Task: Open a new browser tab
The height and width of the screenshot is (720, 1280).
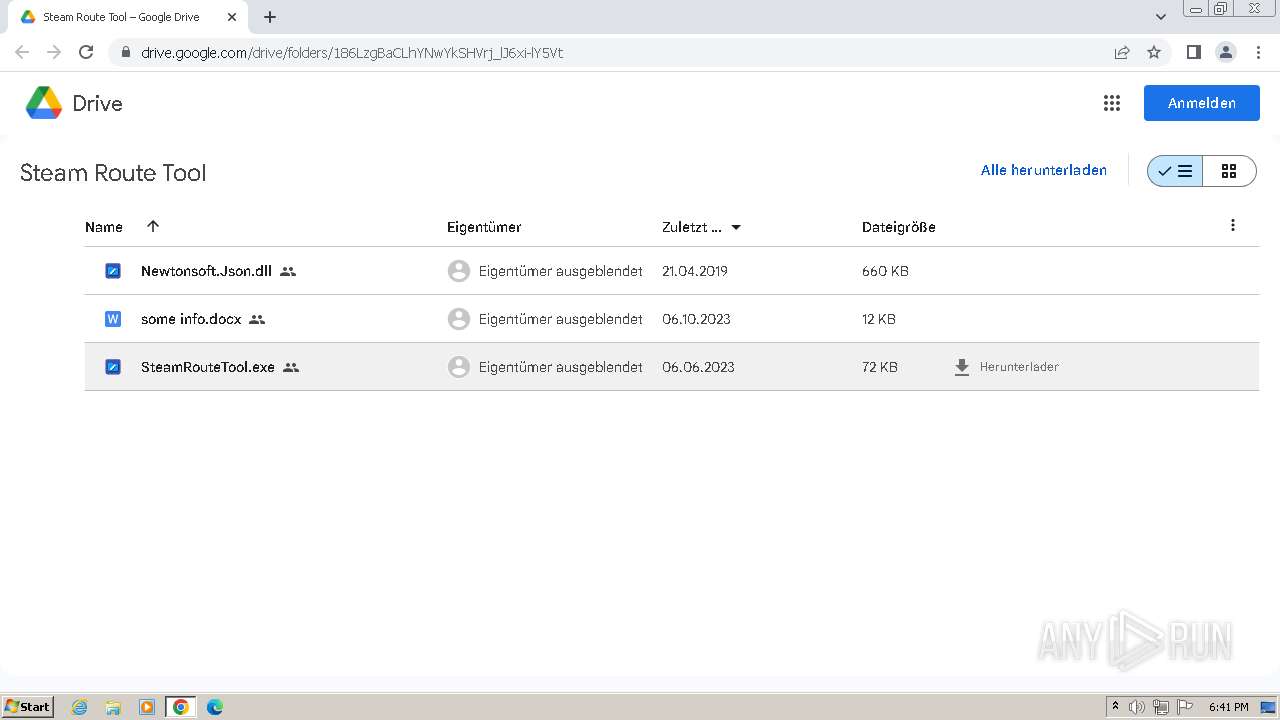Action: 270,17
